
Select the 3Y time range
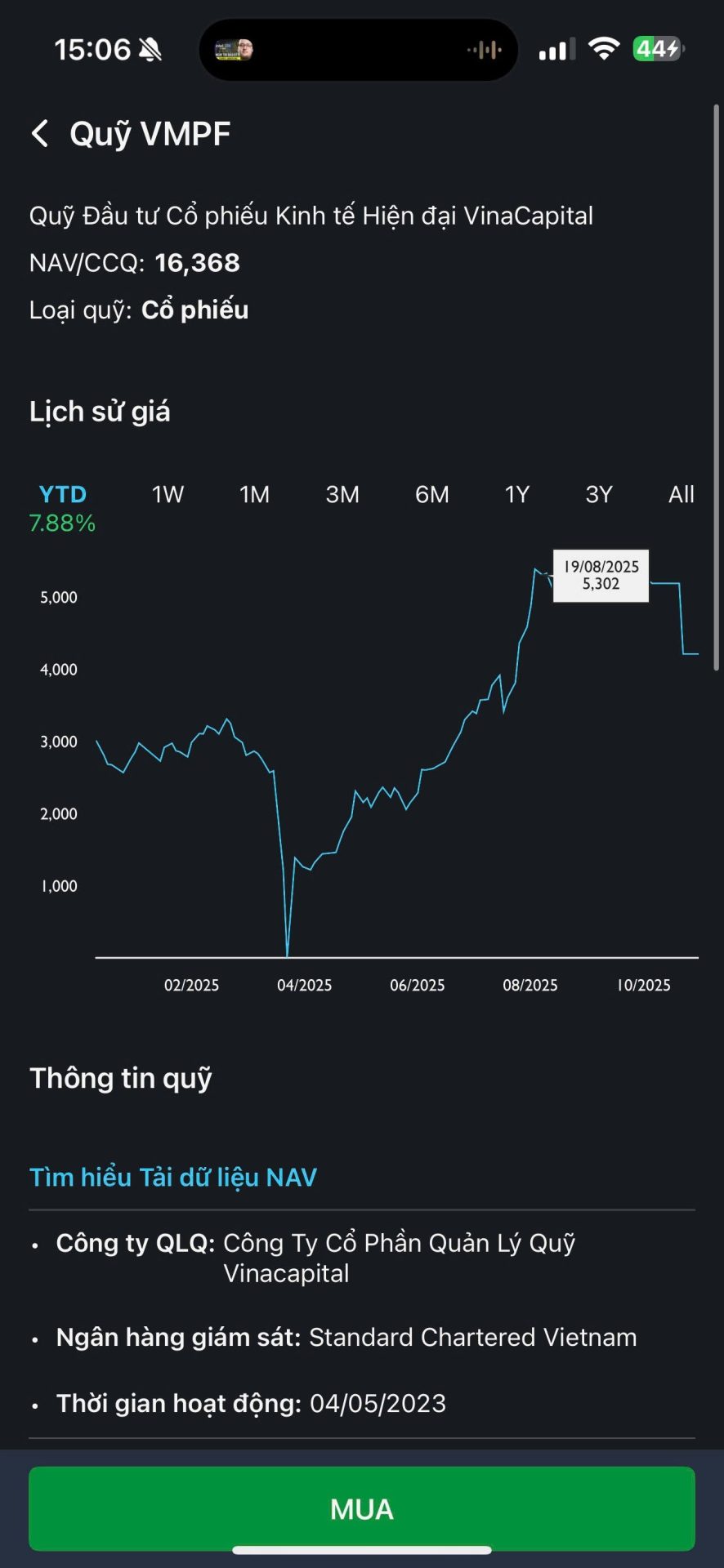point(599,494)
